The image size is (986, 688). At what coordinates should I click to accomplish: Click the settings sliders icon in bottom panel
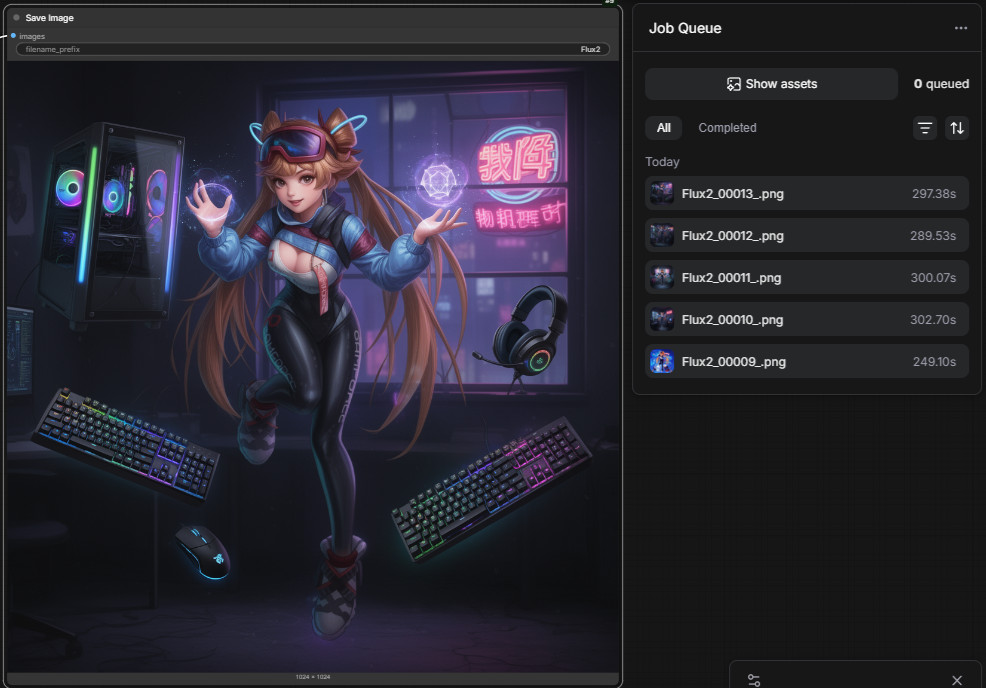(x=754, y=680)
